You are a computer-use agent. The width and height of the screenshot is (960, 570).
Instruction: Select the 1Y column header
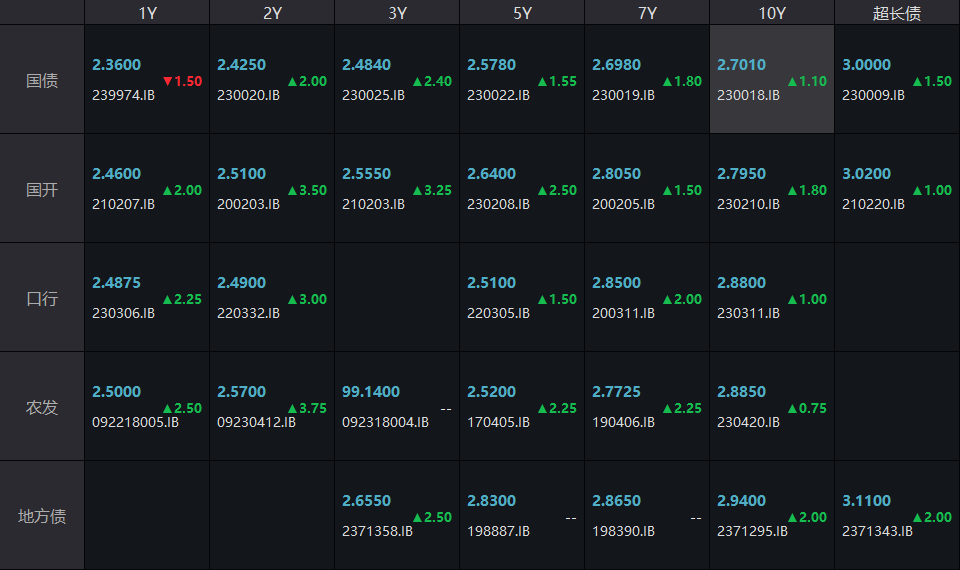(x=147, y=12)
